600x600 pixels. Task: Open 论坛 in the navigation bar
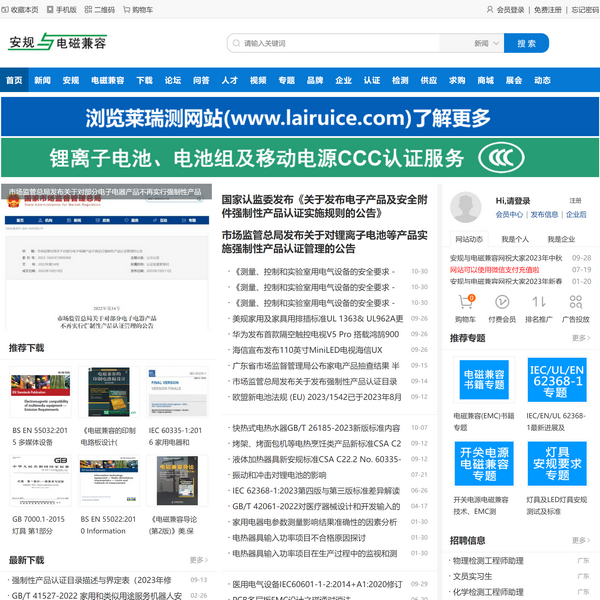(173, 80)
